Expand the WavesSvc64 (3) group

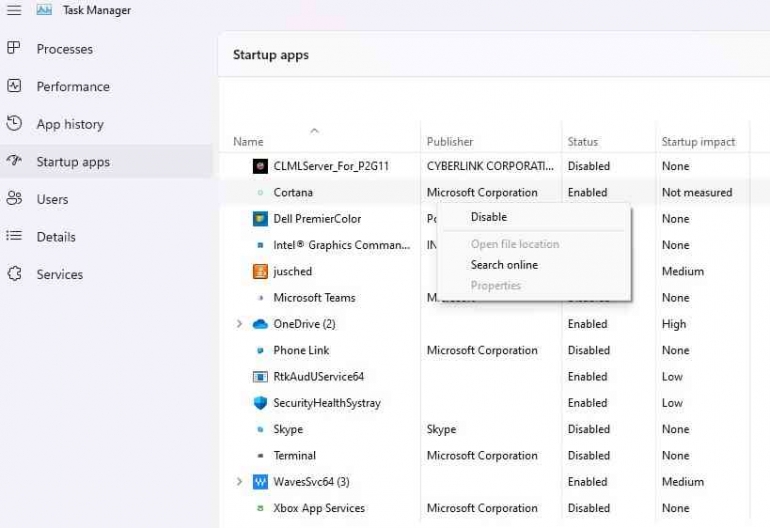pyautogui.click(x=239, y=482)
